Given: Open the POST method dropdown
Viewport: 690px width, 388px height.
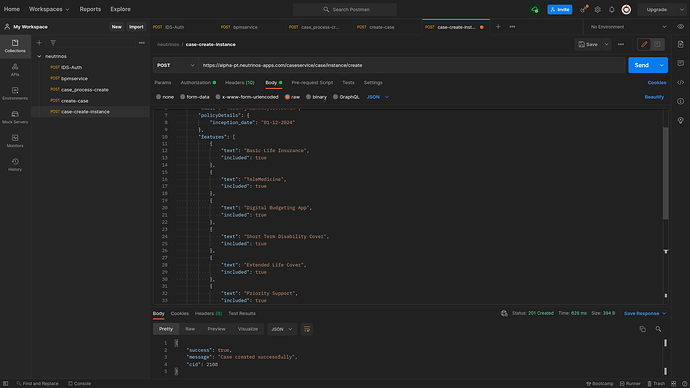Looking at the screenshot, I should (175, 65).
